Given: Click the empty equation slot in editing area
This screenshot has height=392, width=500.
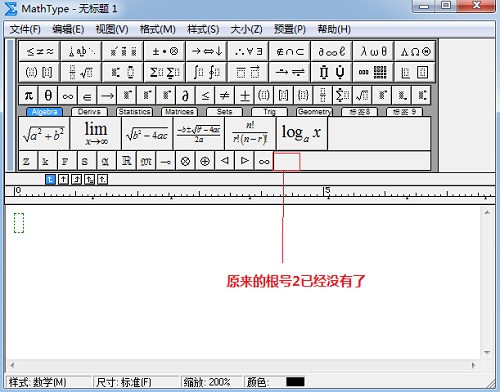Looking at the screenshot, I should 19,223.
